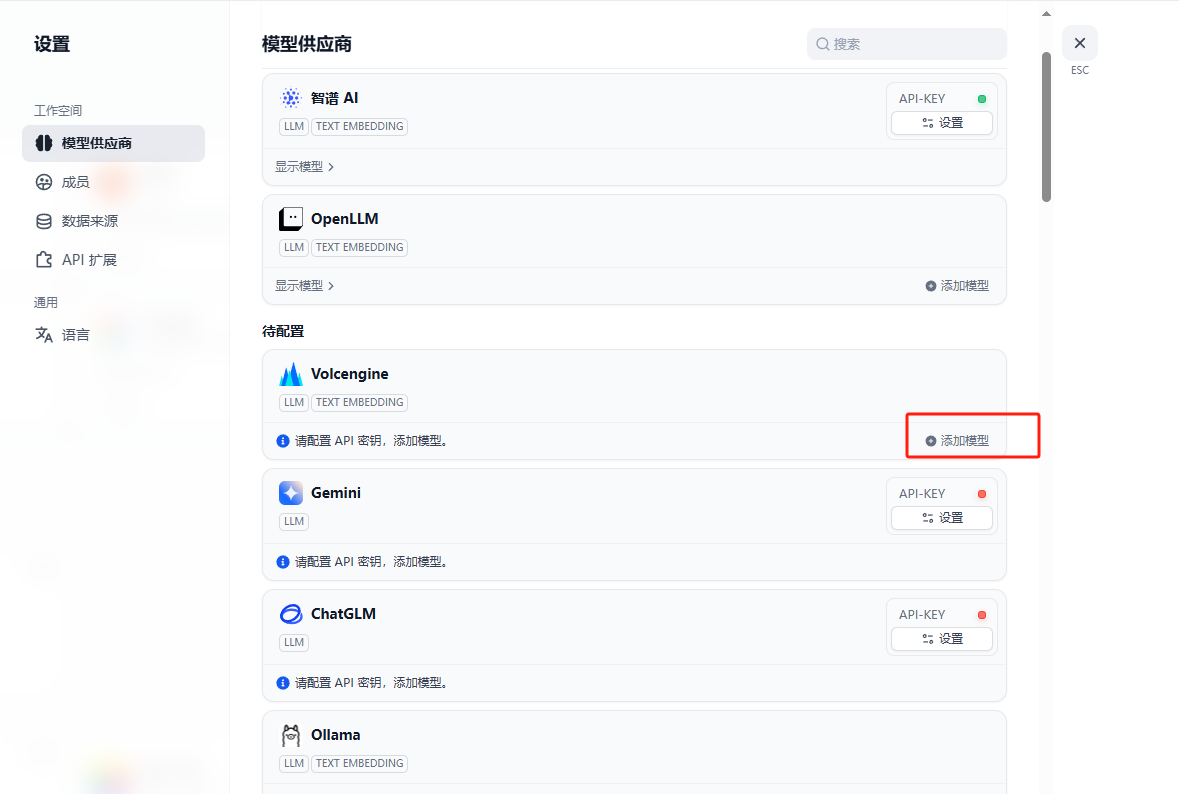
Task: Click the green API-KEY status dot for 智谱 AI
Action: click(x=981, y=98)
